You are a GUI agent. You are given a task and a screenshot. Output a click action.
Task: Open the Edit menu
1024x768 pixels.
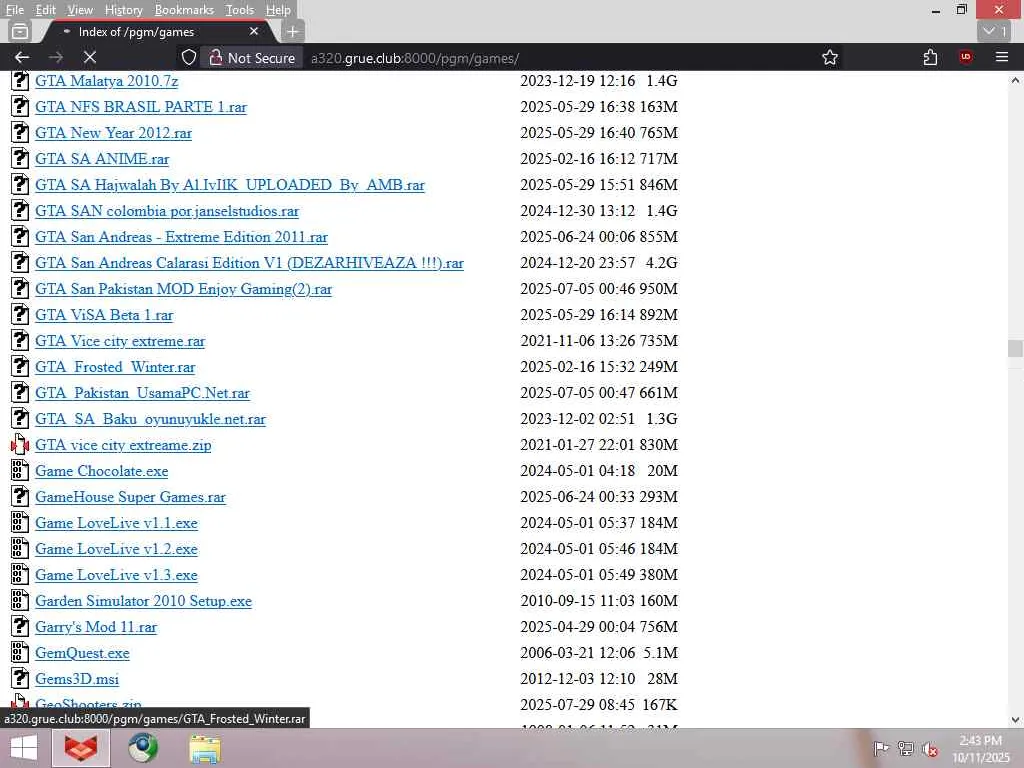[x=46, y=10]
